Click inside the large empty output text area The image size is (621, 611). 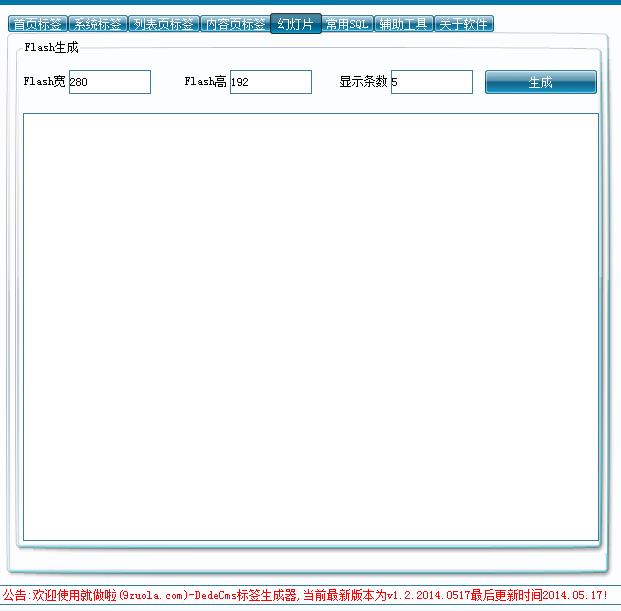[x=310, y=327]
